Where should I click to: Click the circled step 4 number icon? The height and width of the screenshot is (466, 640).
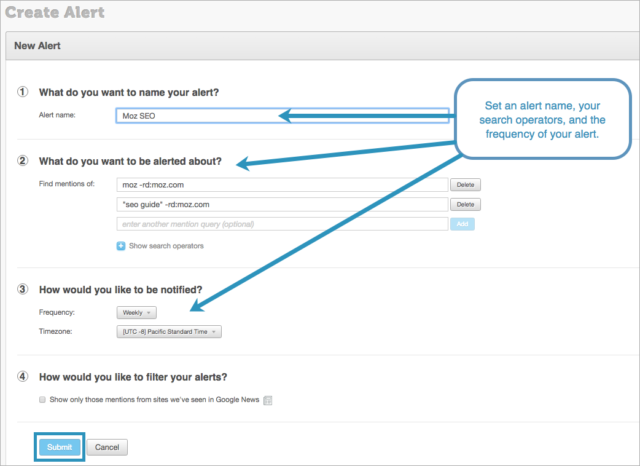[x=23, y=377]
